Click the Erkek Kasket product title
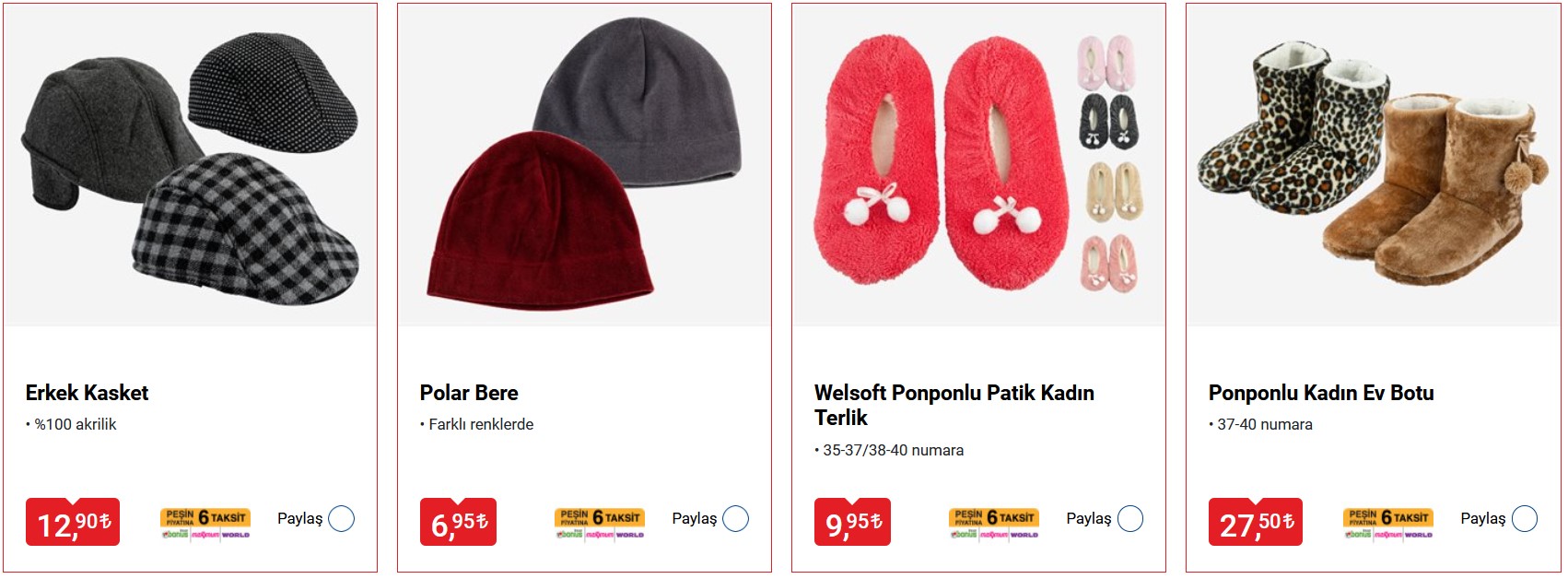 coord(87,393)
